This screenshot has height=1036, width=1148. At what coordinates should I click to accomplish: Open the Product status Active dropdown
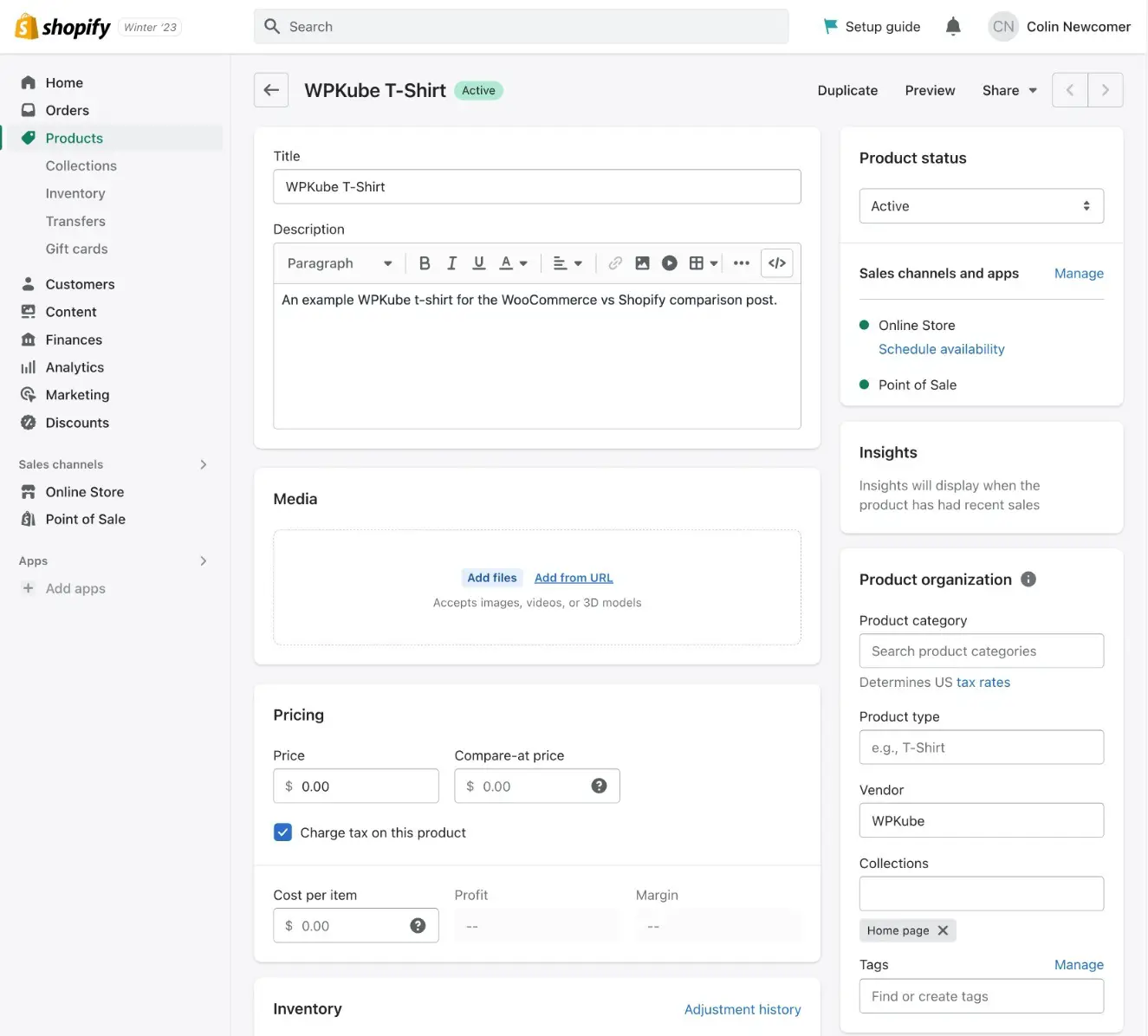coord(982,206)
